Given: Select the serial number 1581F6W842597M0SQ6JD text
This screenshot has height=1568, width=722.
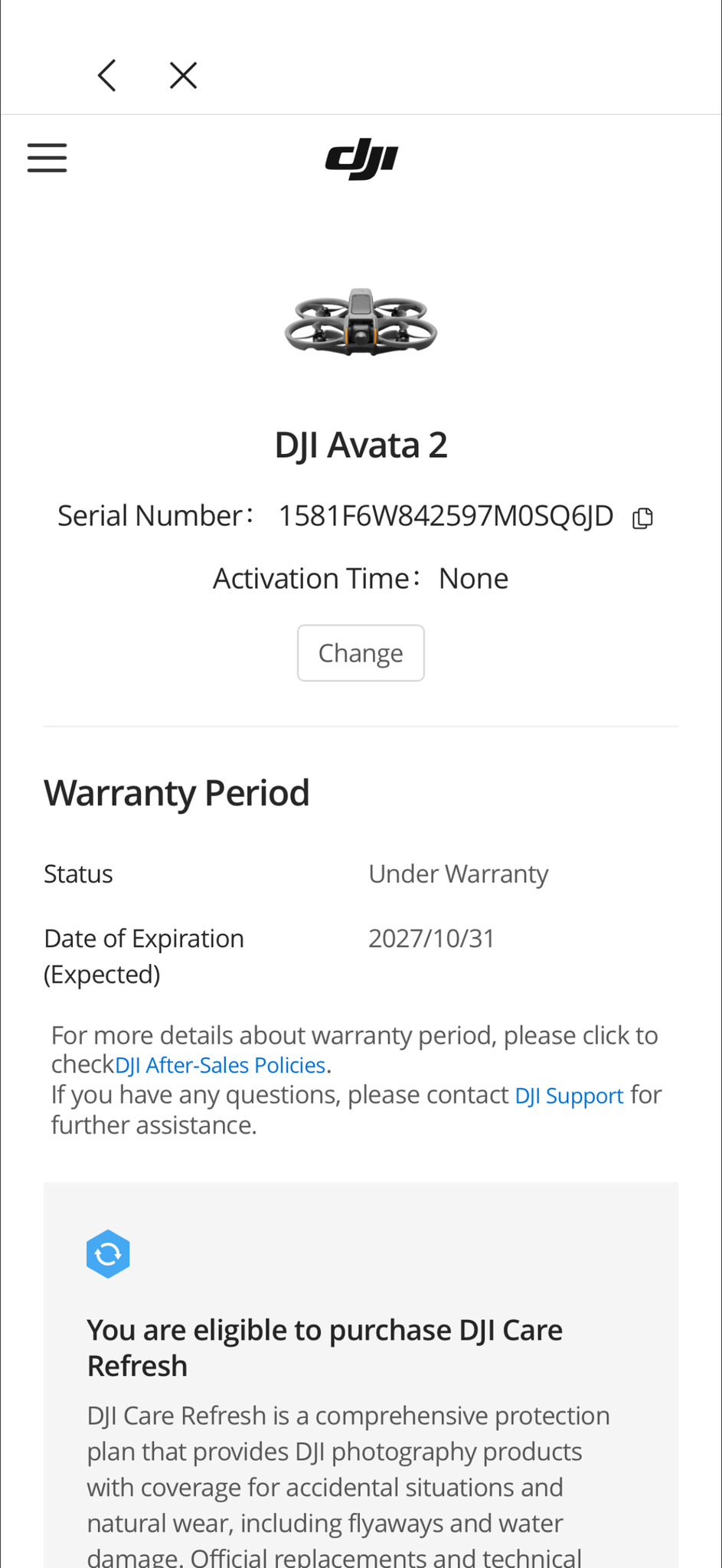Looking at the screenshot, I should pyautogui.click(x=446, y=516).
